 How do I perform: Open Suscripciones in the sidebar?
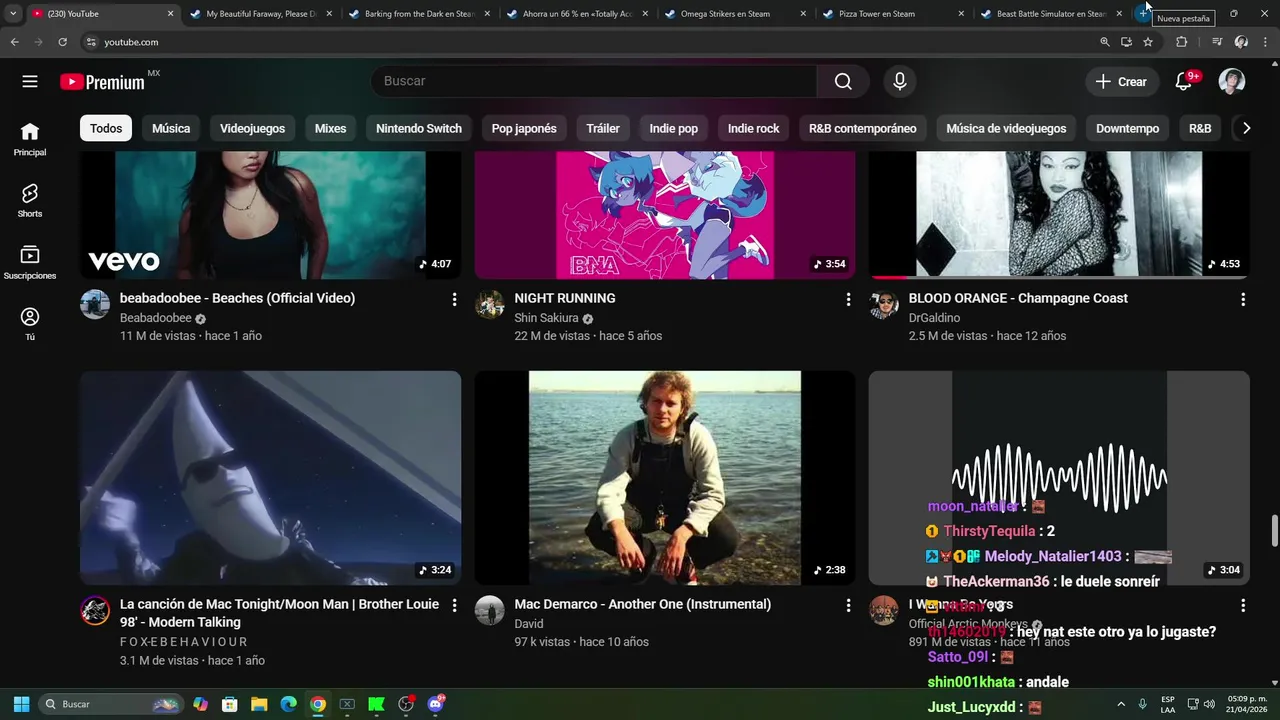coord(30,263)
